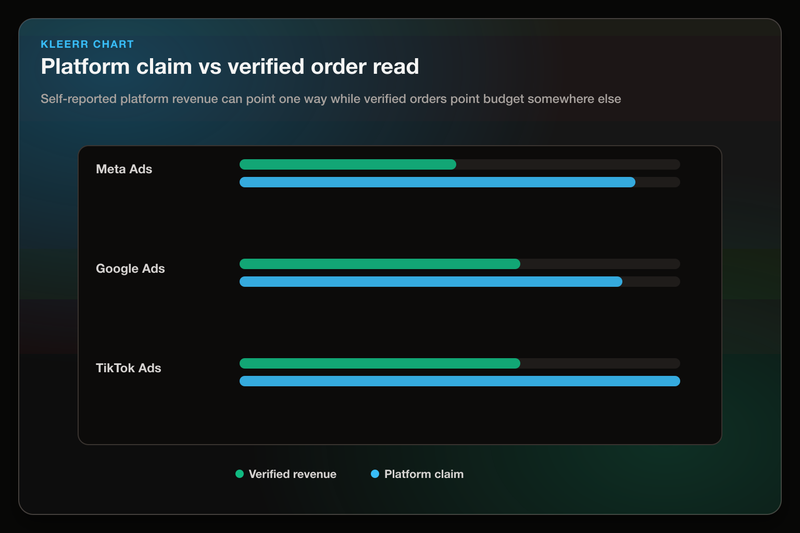The height and width of the screenshot is (533, 800).
Task: Click the green Verified revenue legend dot
Action: click(x=239, y=474)
